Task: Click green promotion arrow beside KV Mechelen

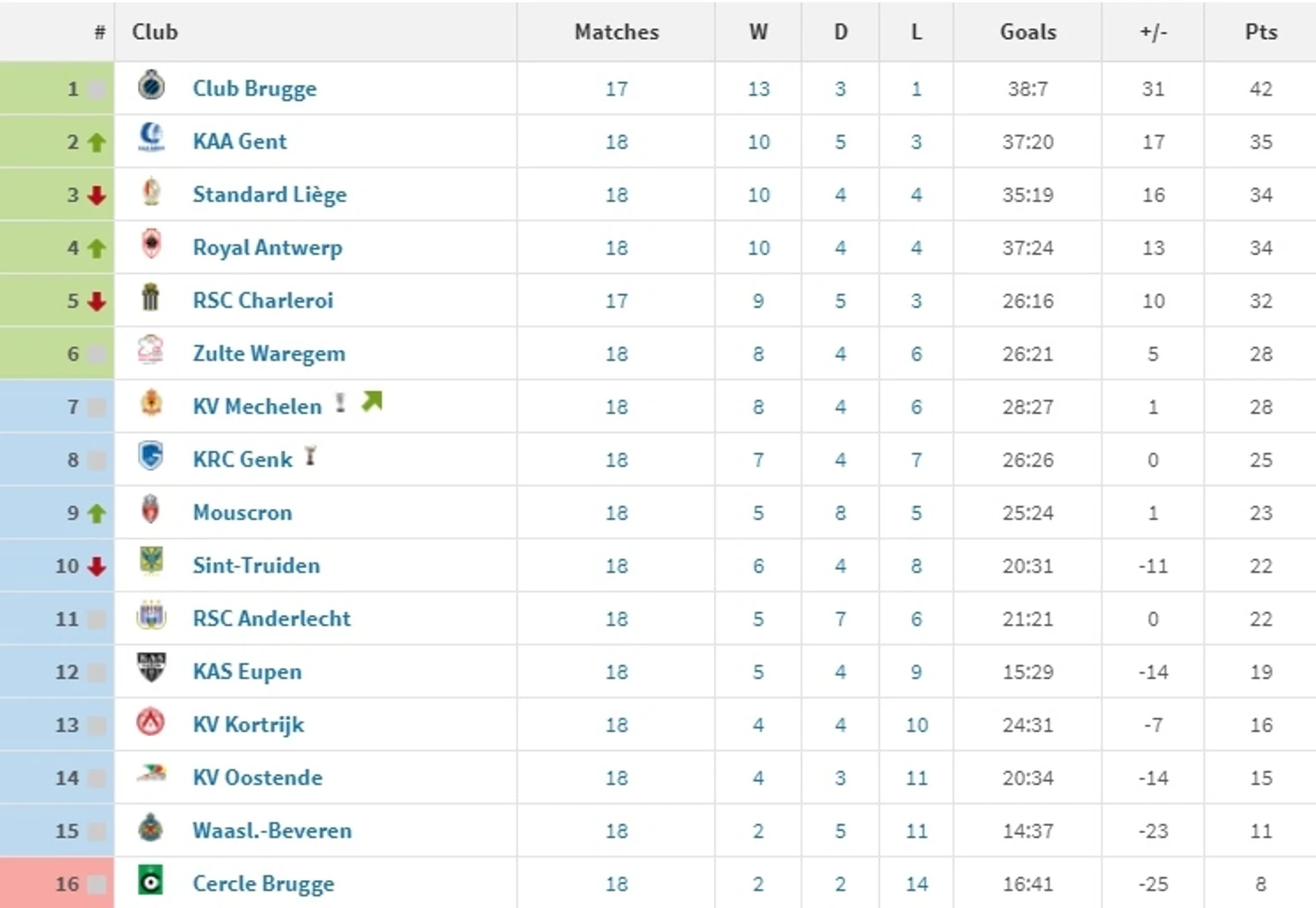Action: pos(372,402)
